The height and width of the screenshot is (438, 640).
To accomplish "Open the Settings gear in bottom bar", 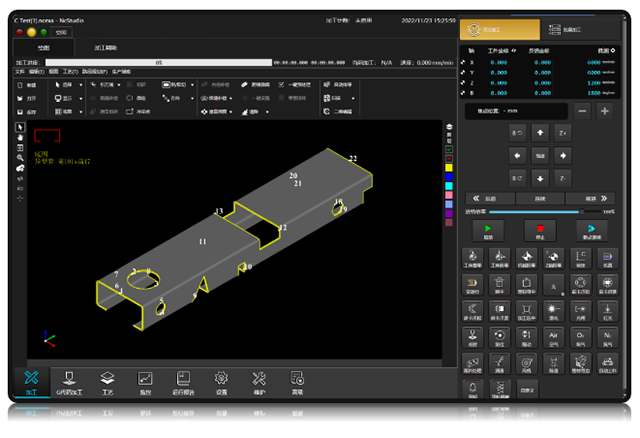I will coord(221,380).
